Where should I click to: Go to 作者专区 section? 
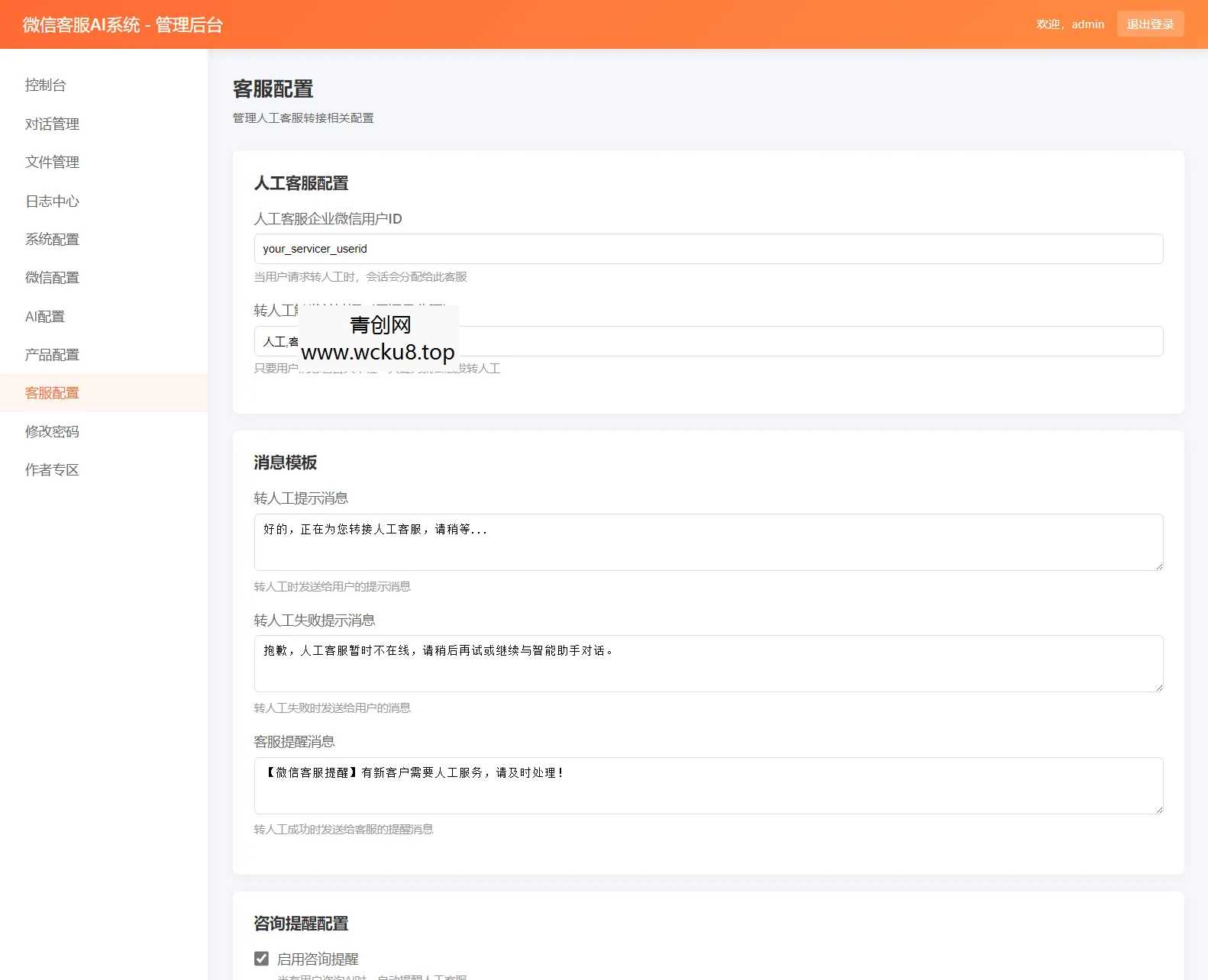tap(104, 469)
